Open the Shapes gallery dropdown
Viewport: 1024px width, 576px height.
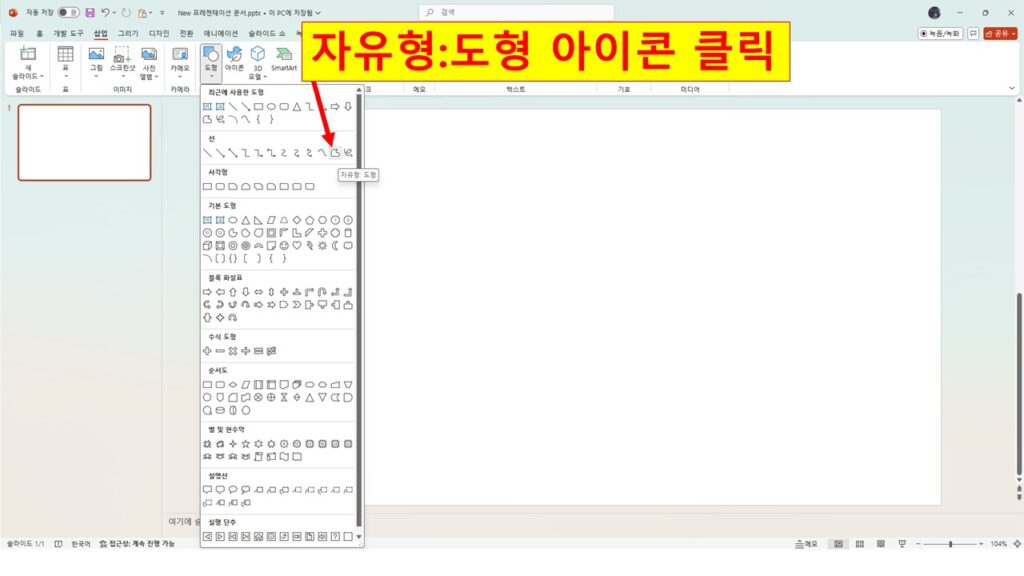211,63
